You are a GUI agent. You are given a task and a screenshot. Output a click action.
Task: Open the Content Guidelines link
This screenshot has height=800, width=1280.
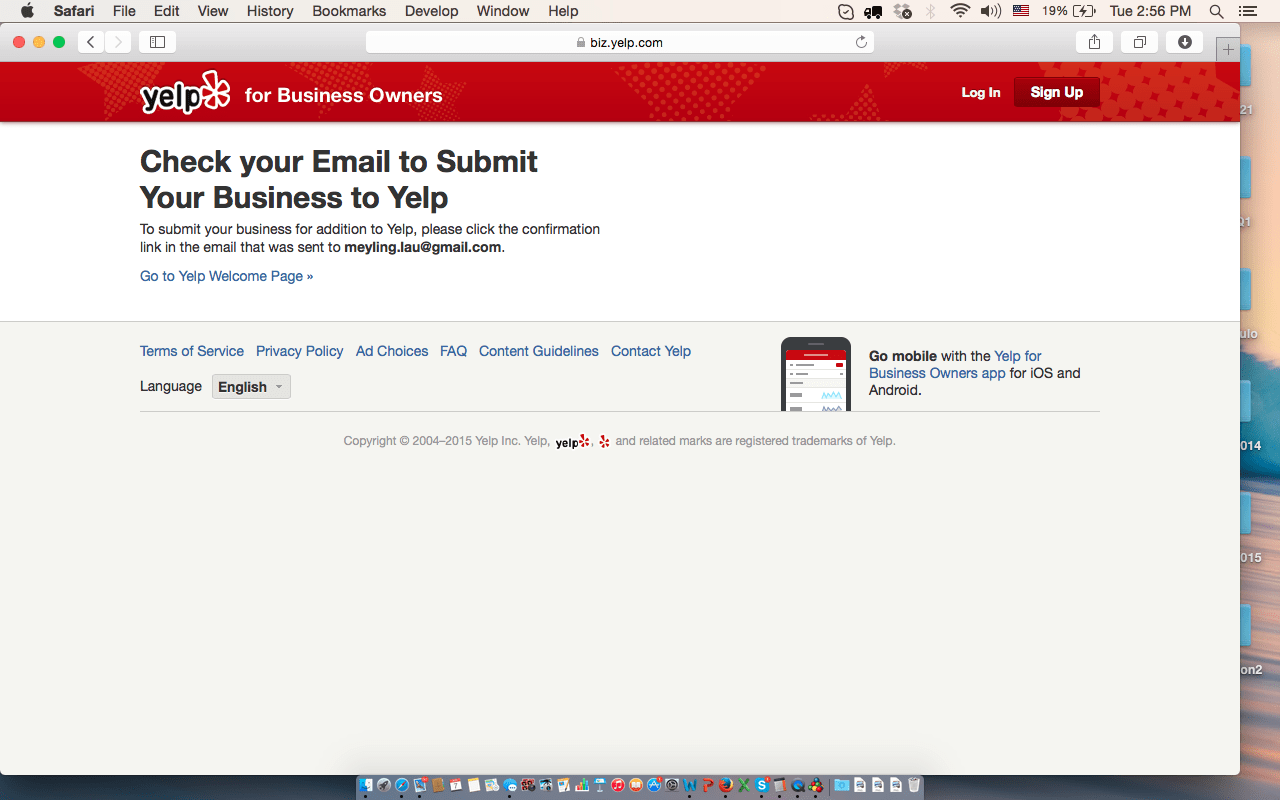tap(539, 351)
